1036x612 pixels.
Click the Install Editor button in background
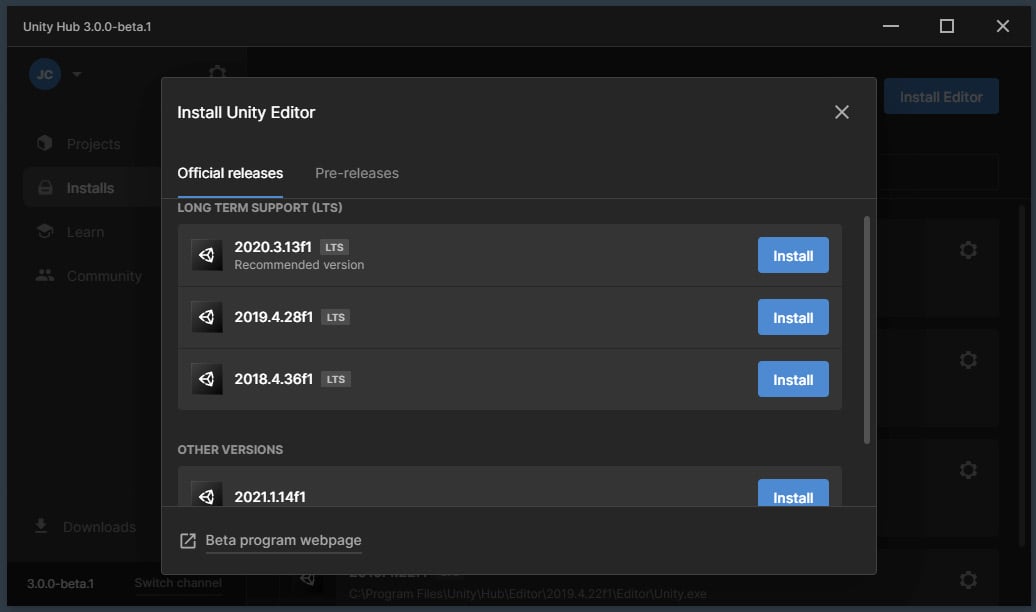941,96
